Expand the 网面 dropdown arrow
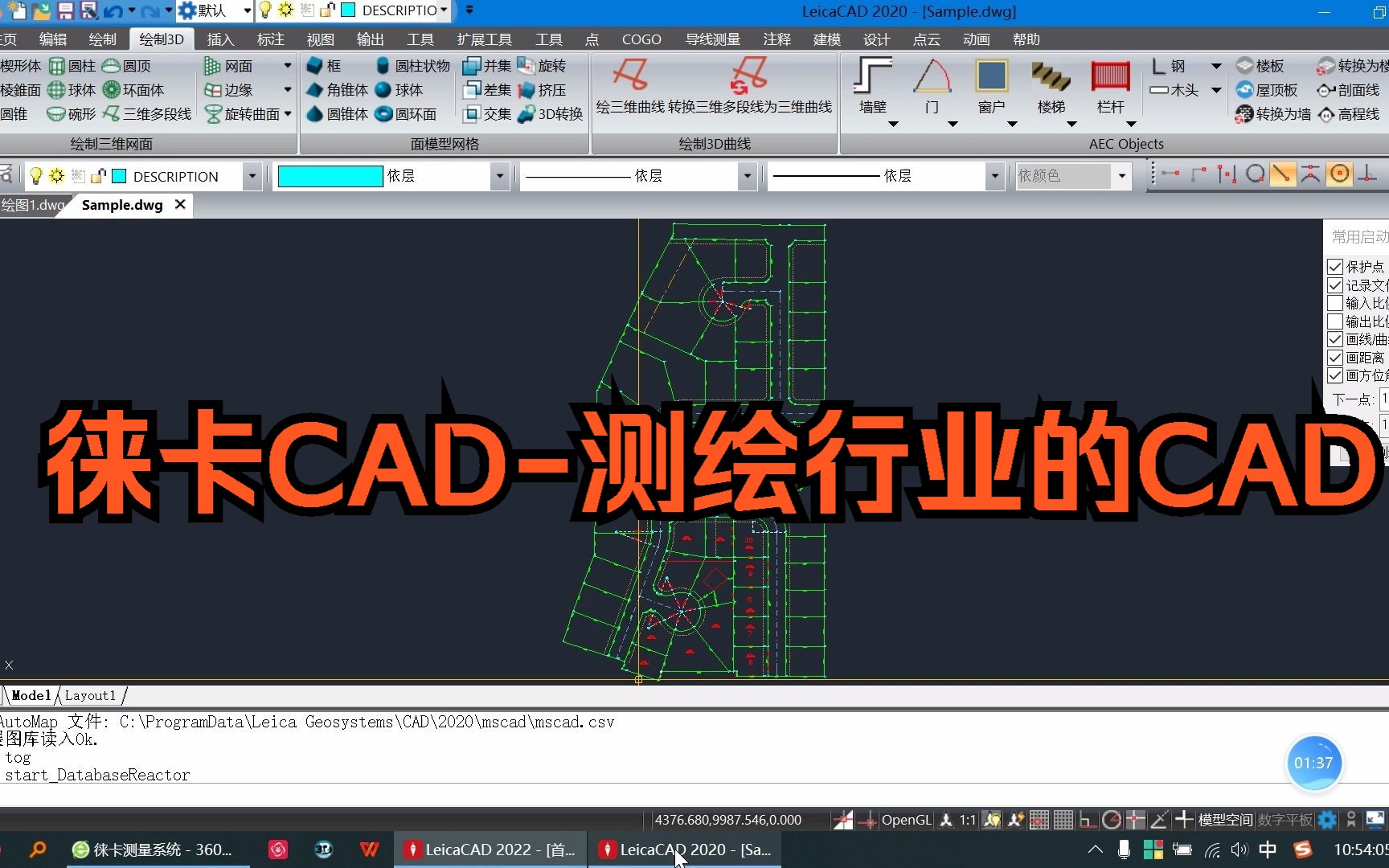The image size is (1389, 868). [287, 66]
